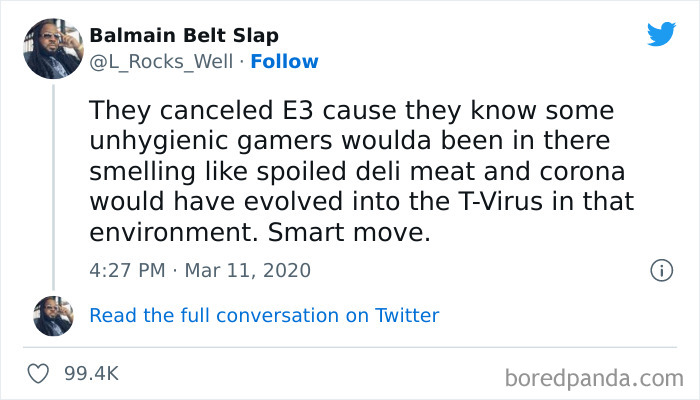
Task: Click the small avatar beside conversation link
Action: 53,315
